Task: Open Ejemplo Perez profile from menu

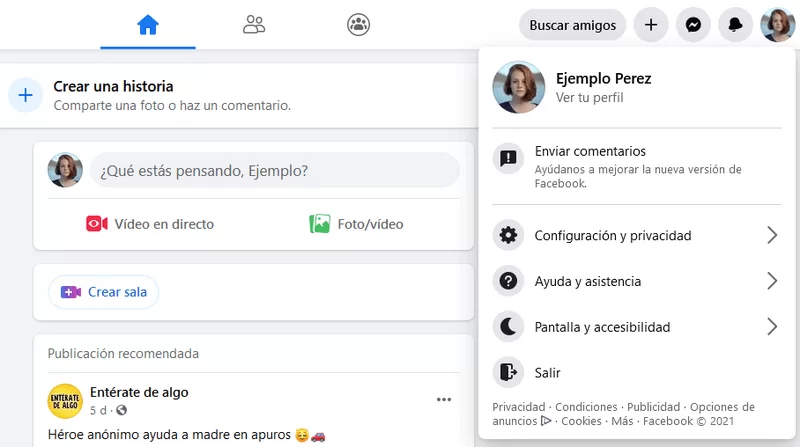Action: (637, 87)
